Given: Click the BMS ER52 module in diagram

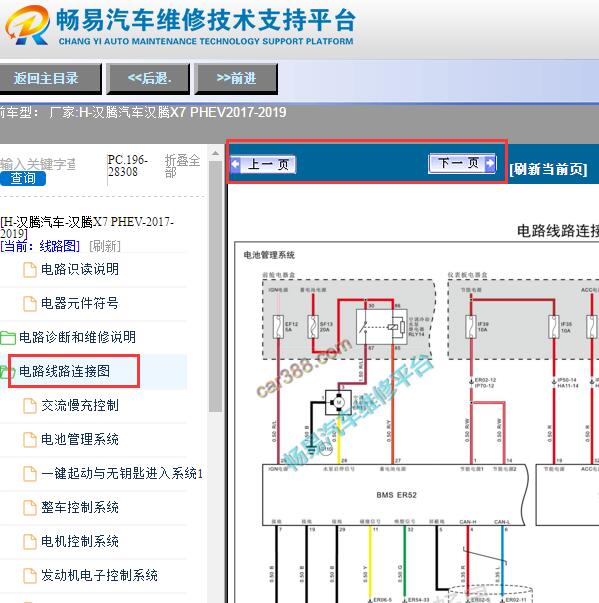Looking at the screenshot, I should coord(394,495).
